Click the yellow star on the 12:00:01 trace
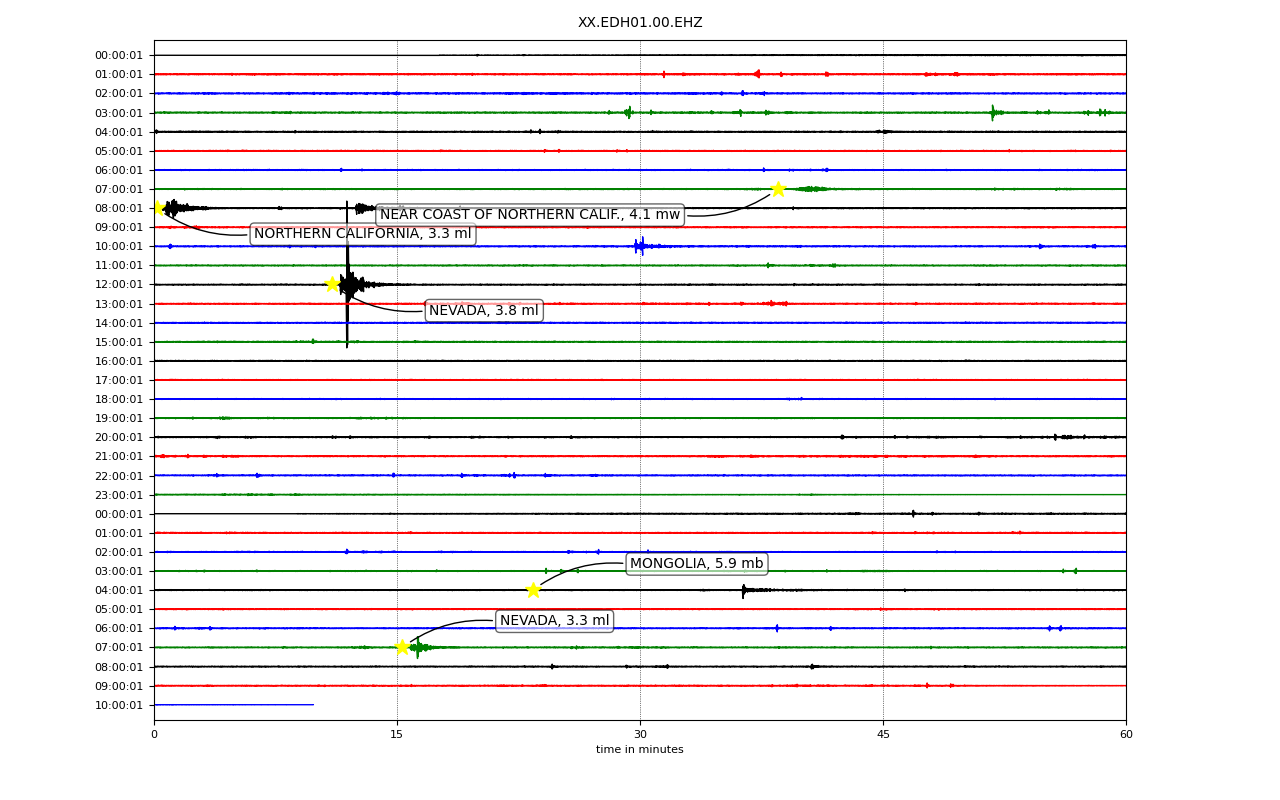This screenshot has width=1280, height=800. [x=332, y=284]
